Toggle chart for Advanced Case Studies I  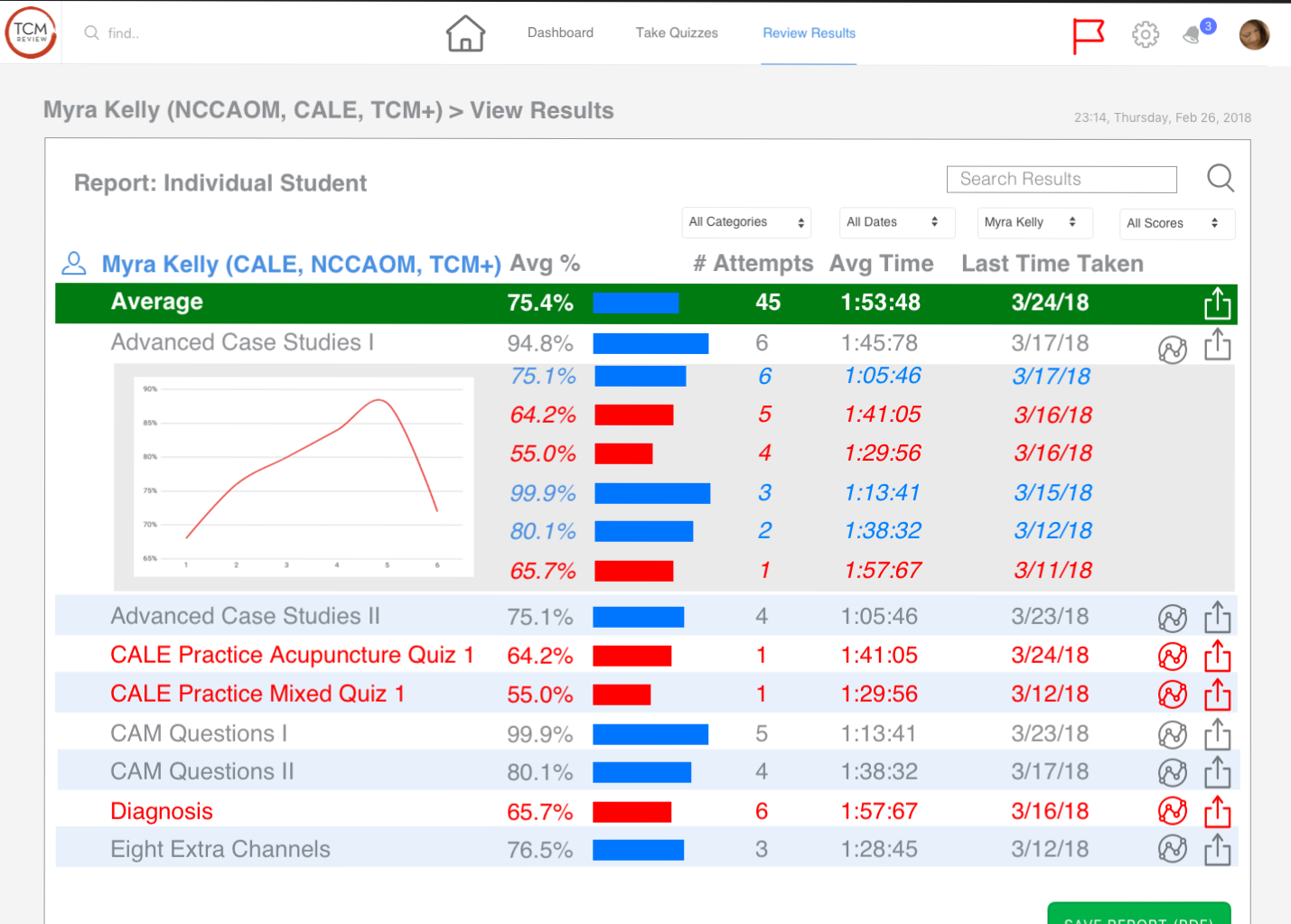1173,350
